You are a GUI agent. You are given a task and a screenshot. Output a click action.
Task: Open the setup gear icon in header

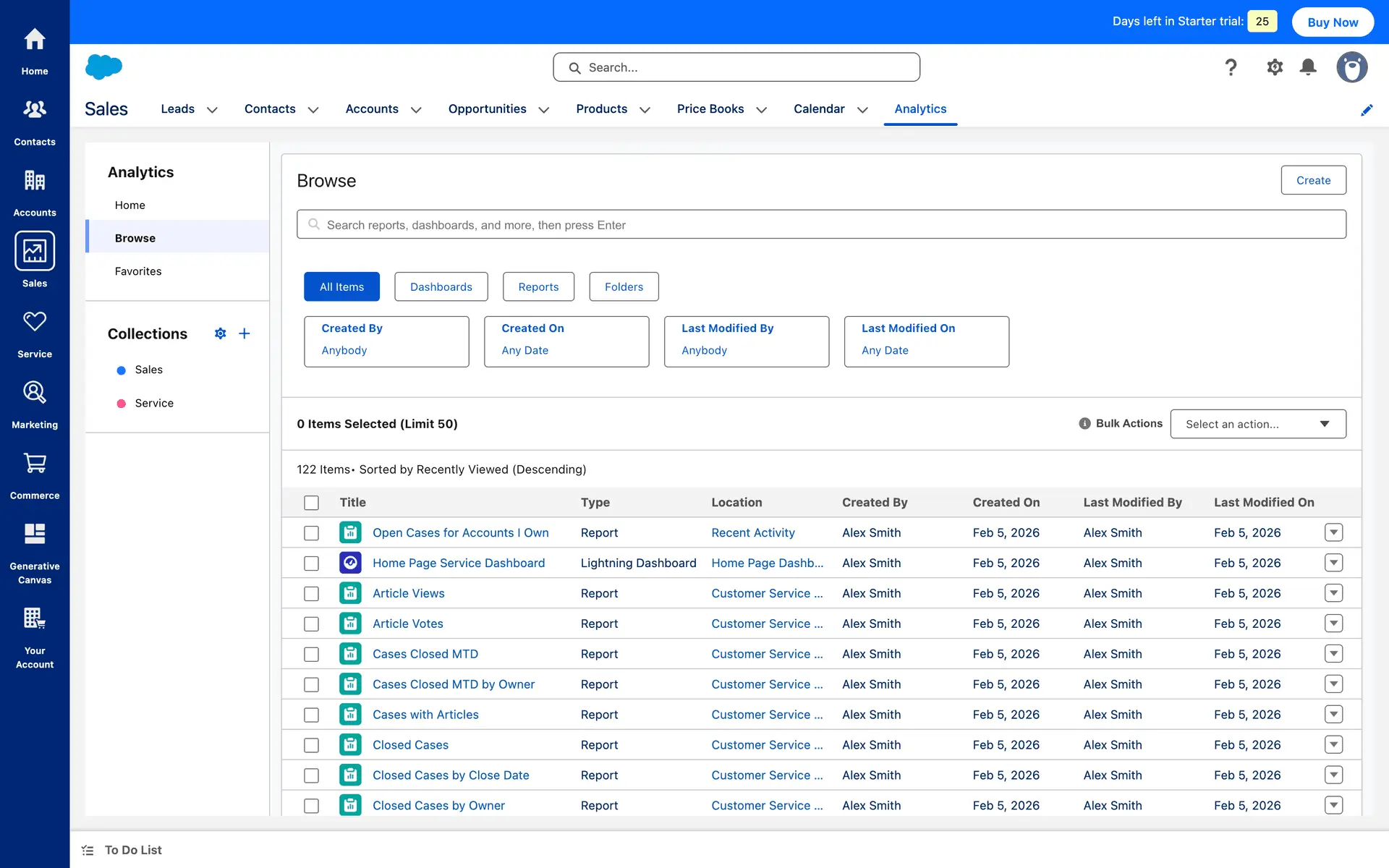[x=1275, y=67]
